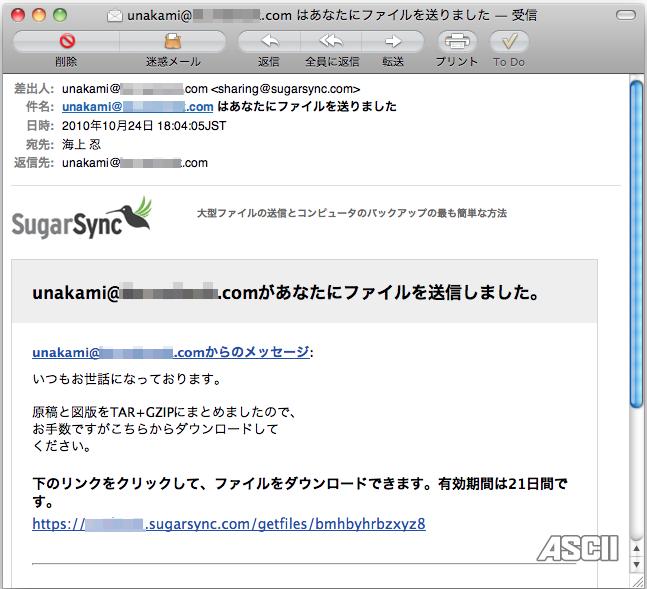Minimize window with the yellow button
Screen dimensions: 647x589
point(39,15)
